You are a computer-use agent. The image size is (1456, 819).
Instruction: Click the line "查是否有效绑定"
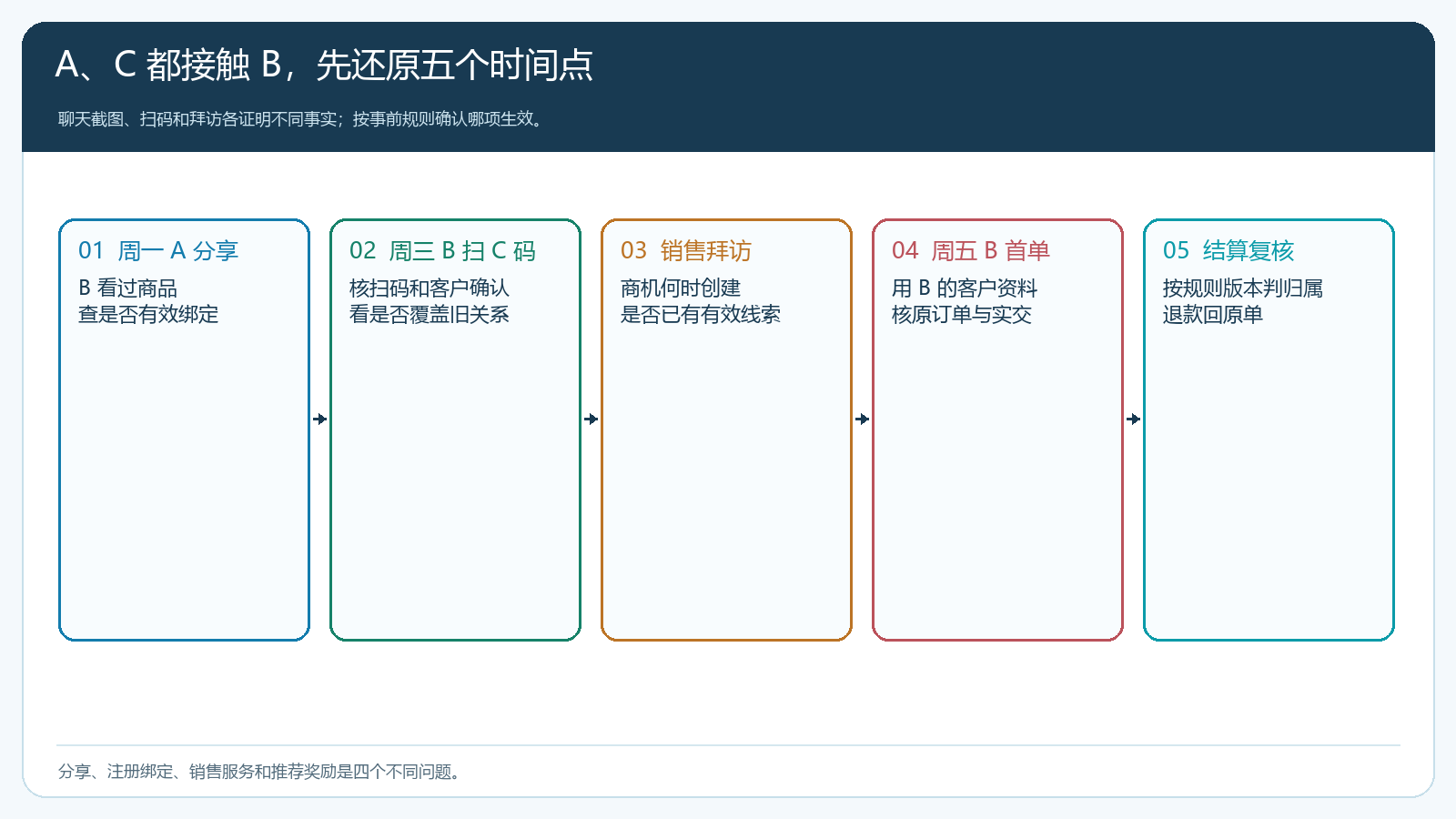(148, 315)
